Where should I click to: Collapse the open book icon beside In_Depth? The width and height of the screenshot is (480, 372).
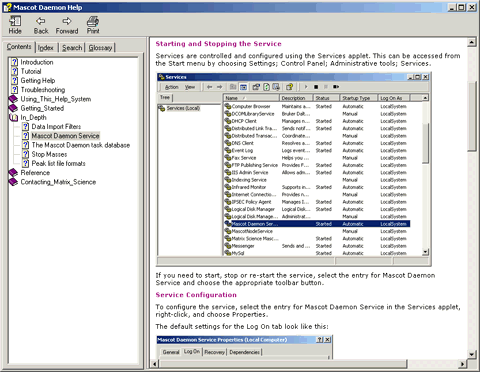(13, 117)
